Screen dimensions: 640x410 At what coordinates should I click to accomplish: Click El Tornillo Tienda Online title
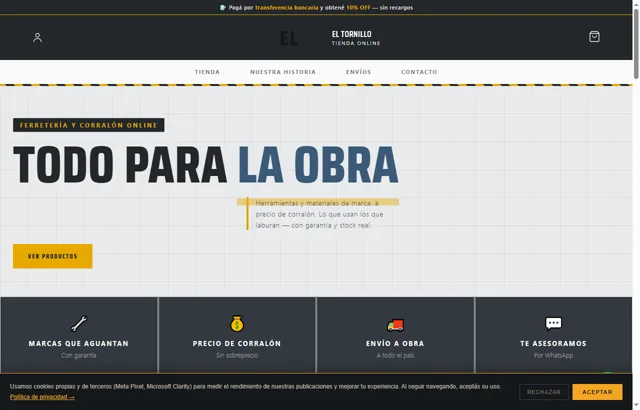point(356,38)
